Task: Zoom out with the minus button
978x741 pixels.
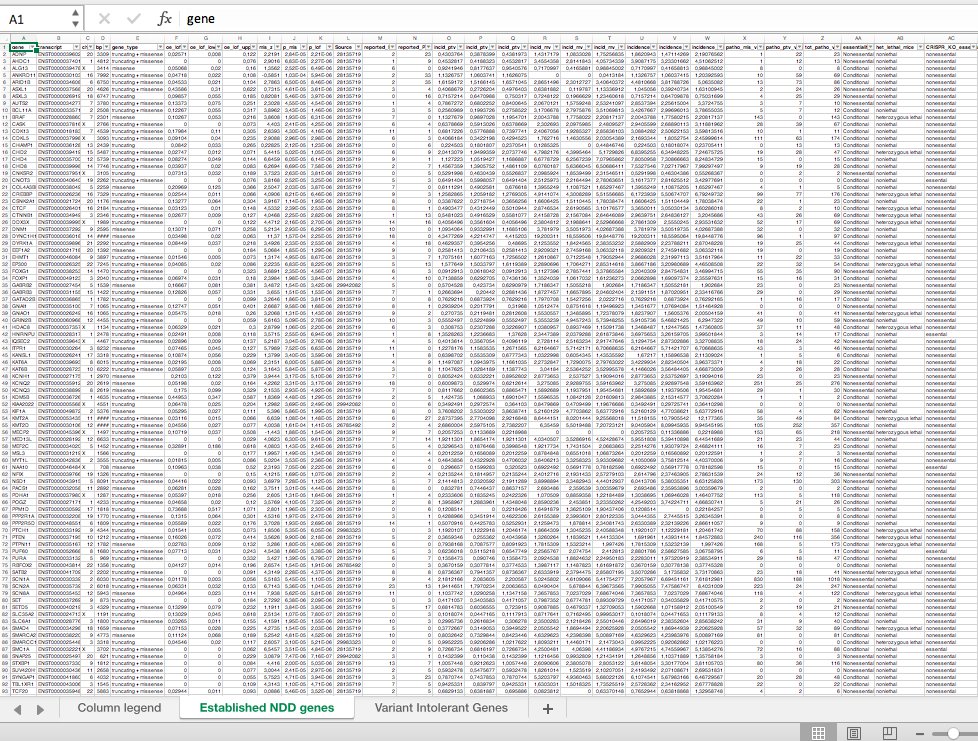Action: coord(919,734)
